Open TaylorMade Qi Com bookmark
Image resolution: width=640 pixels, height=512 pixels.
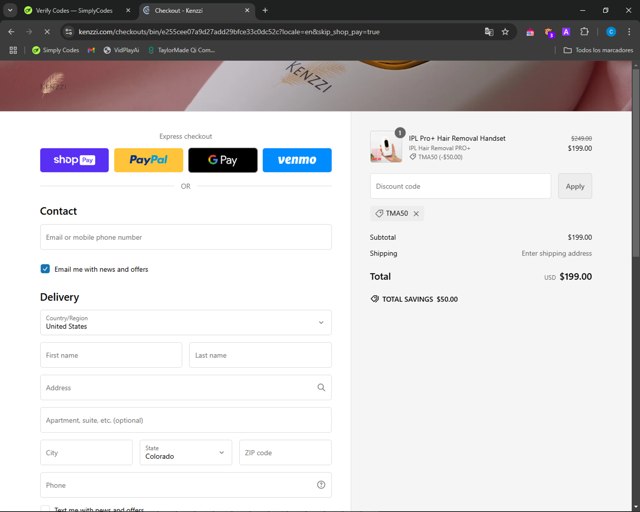point(182,50)
